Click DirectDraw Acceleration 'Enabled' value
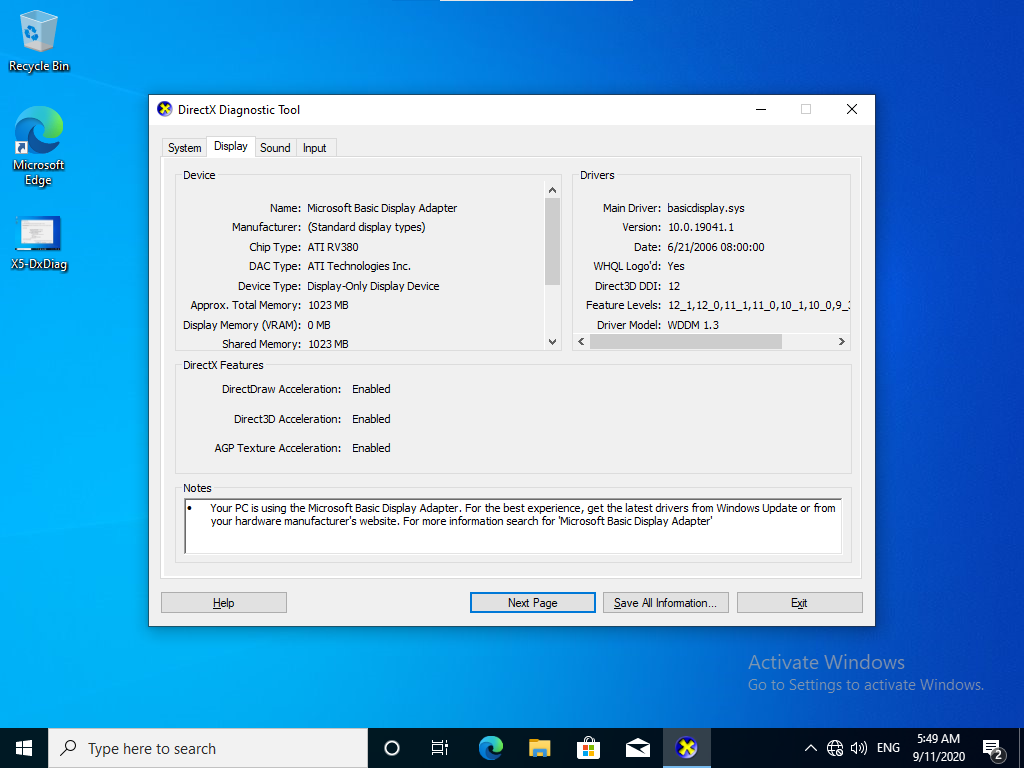 (371, 389)
